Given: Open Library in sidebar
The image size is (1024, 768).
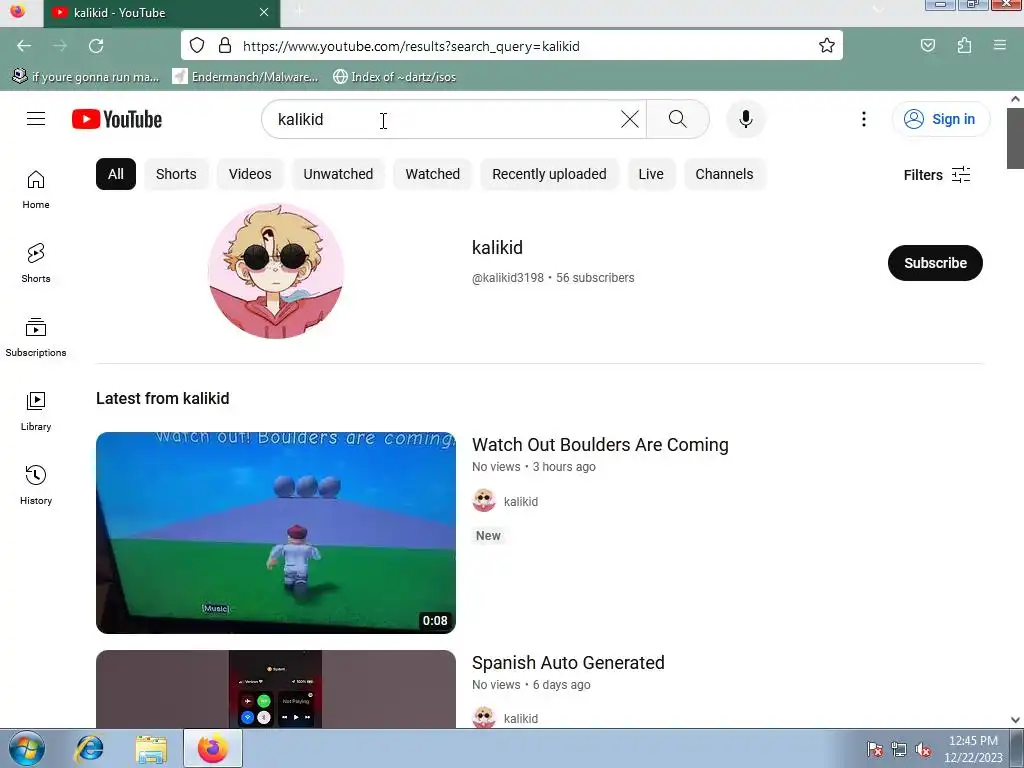Looking at the screenshot, I should (x=36, y=411).
